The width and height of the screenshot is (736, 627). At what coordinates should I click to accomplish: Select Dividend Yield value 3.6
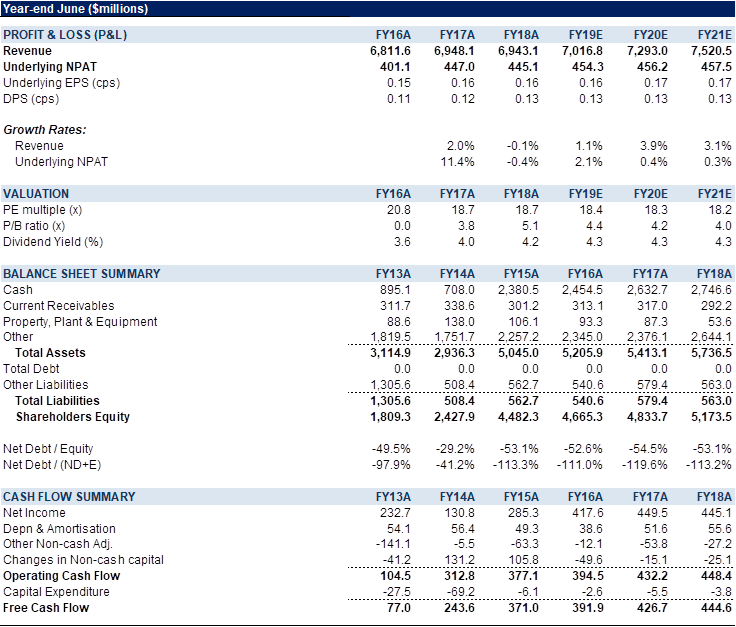[x=402, y=242]
